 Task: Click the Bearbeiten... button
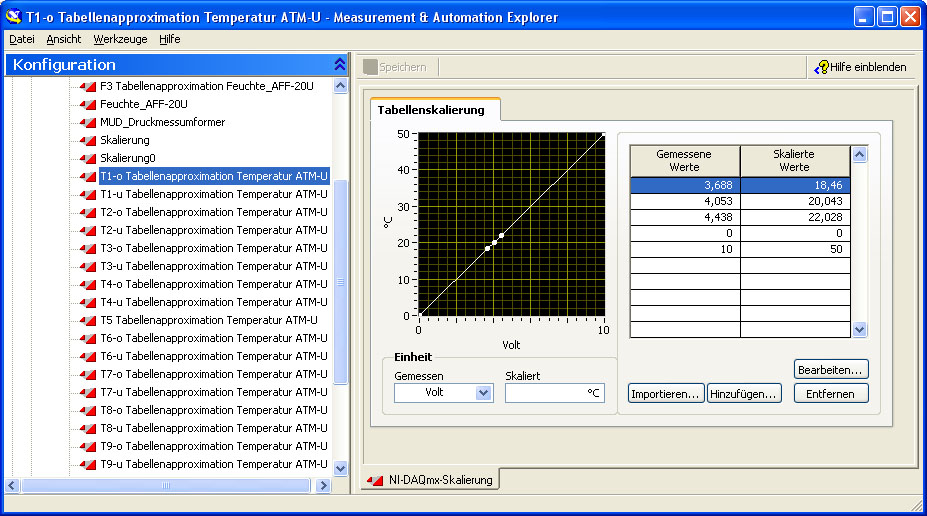coord(831,369)
